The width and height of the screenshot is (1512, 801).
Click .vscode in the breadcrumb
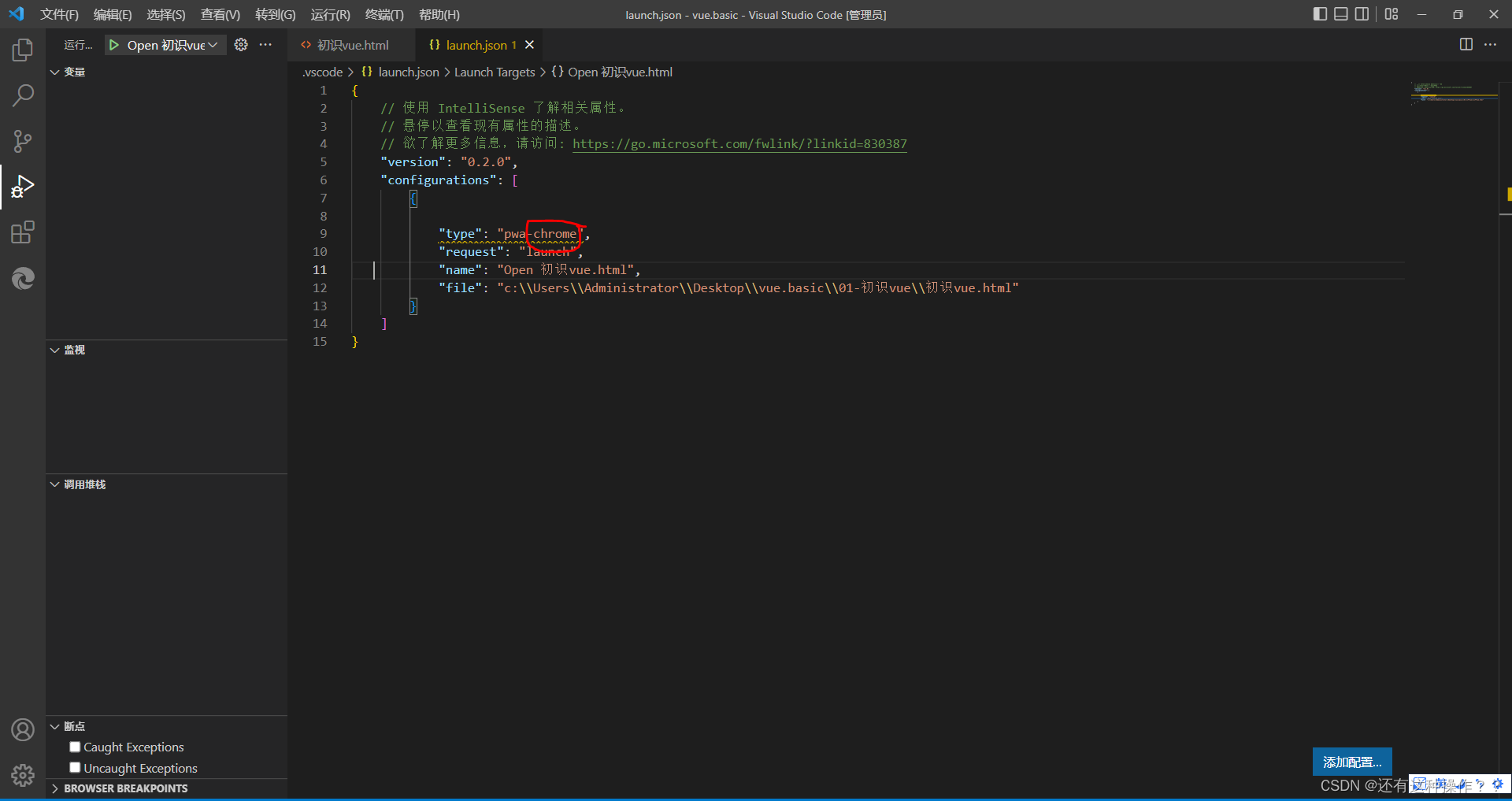(323, 72)
